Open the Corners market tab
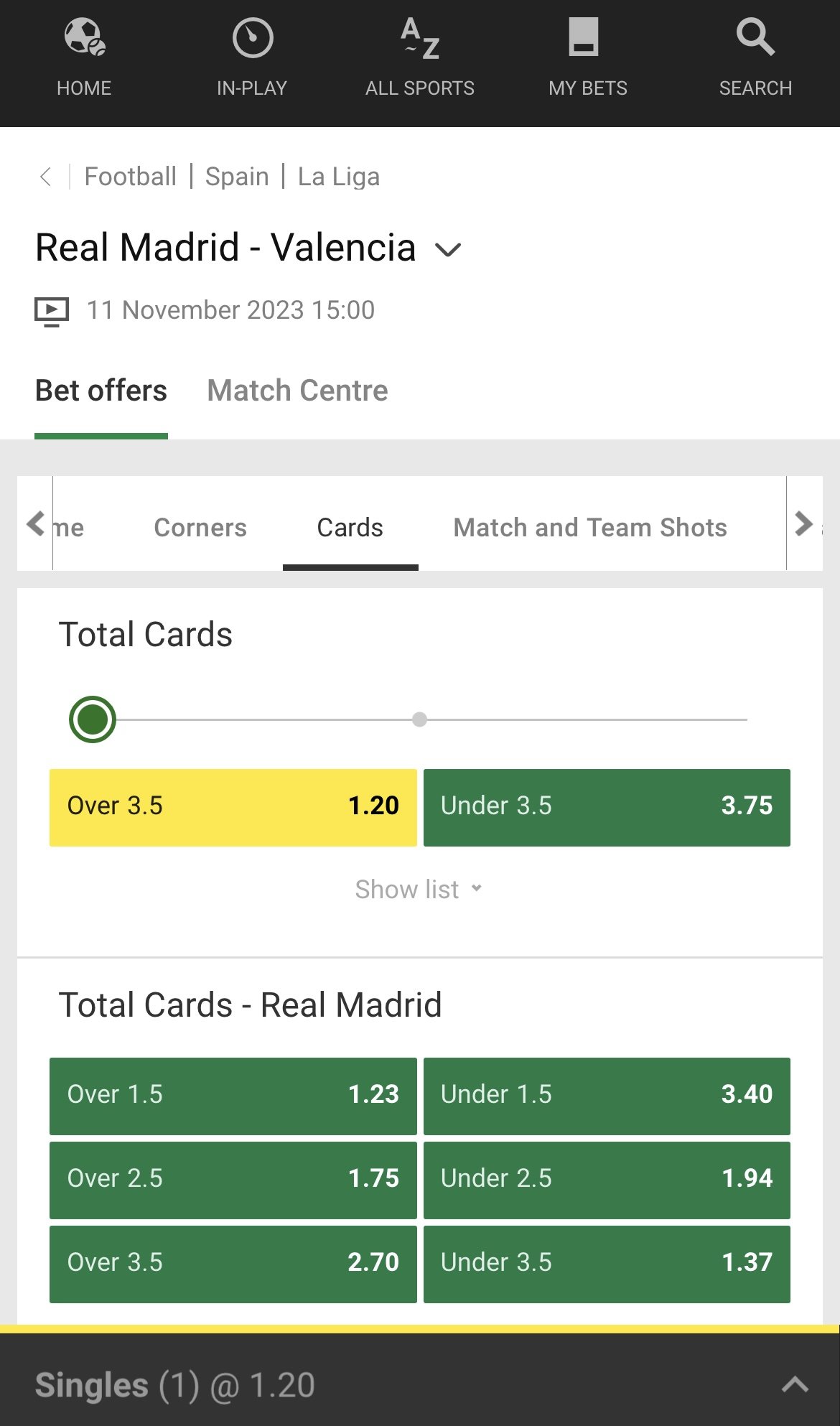 (200, 528)
